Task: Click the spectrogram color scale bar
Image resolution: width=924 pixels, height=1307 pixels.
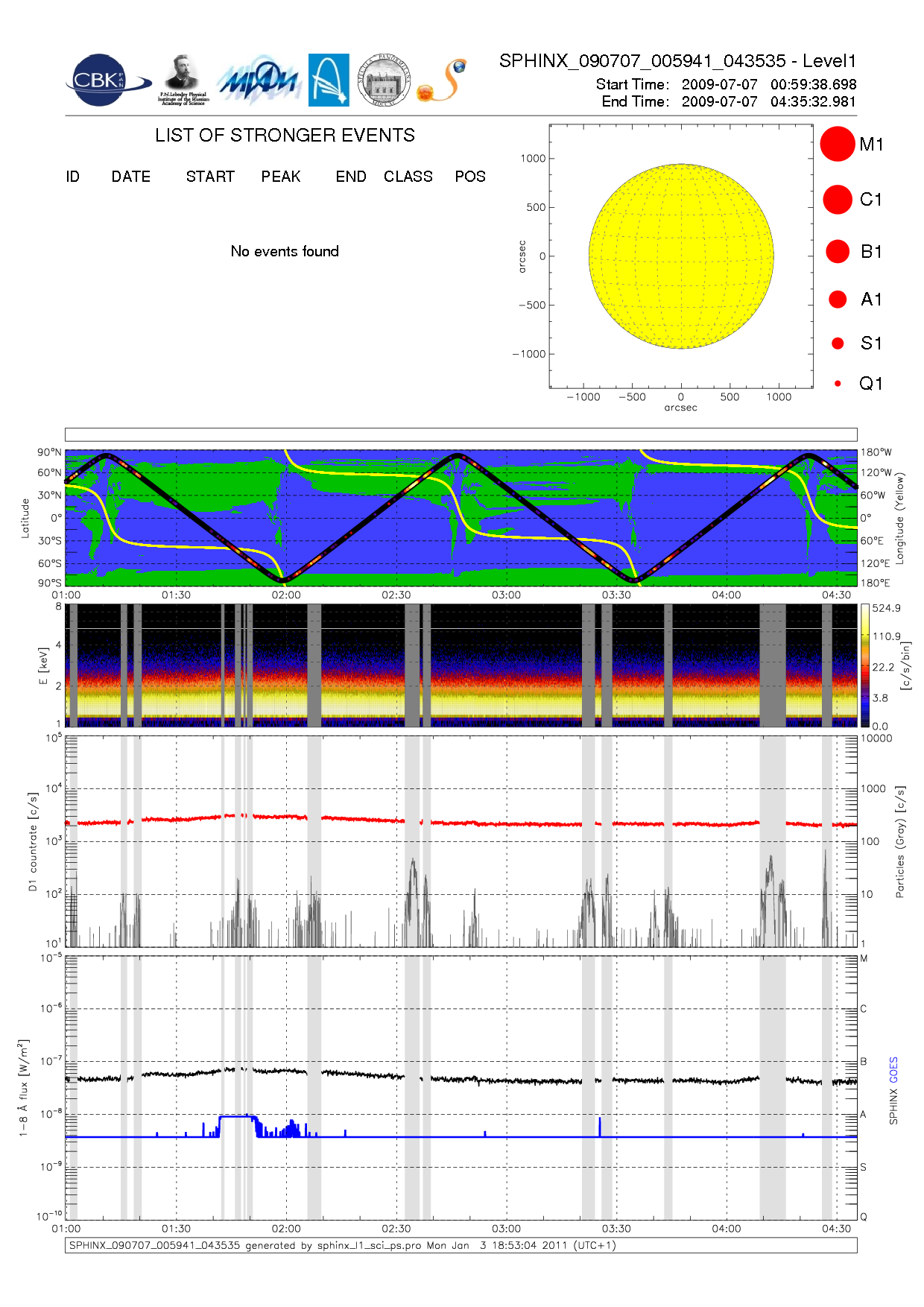Action: [x=864, y=665]
